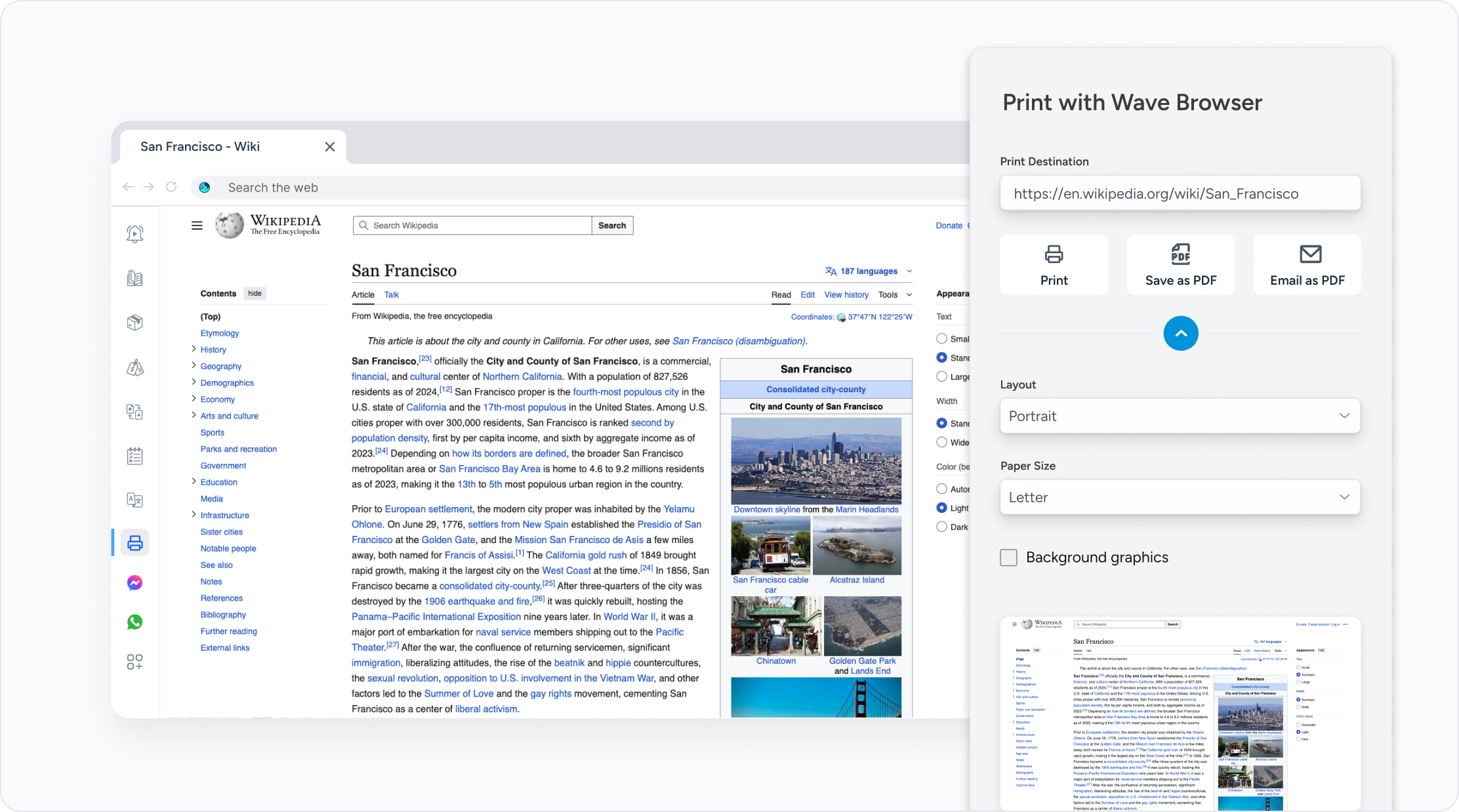Open the package tracker sidebar icon
Image resolution: width=1459 pixels, height=812 pixels.
point(134,323)
